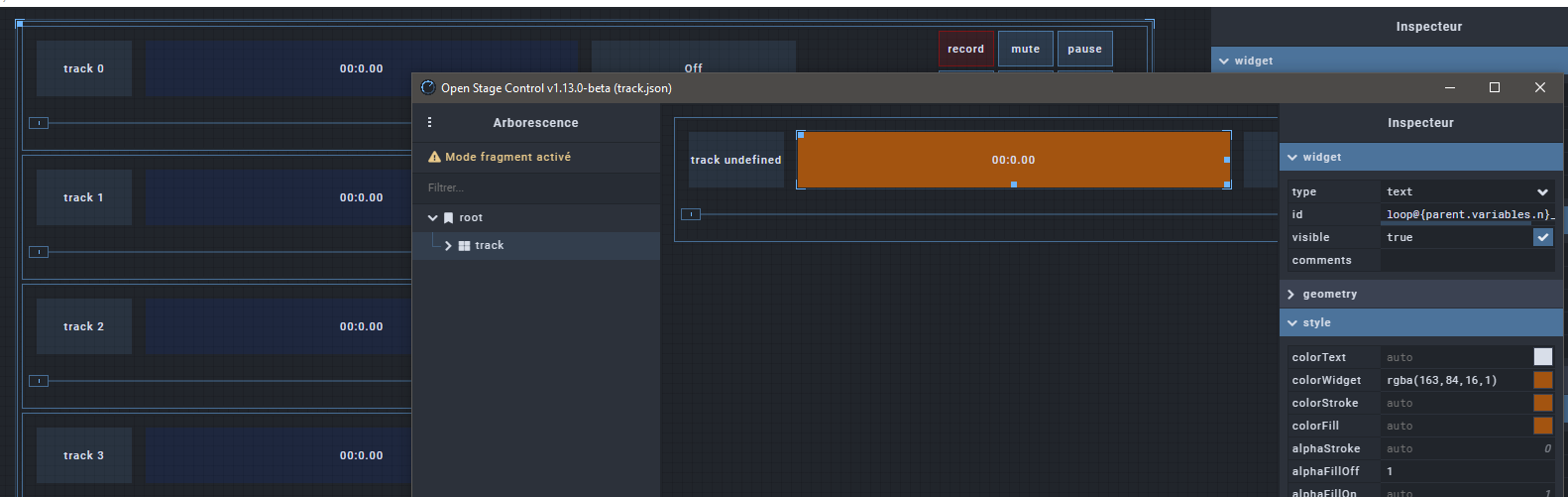Viewport: 1568px width, 497px height.
Task: Click the visible property label
Action: pyautogui.click(x=1310, y=237)
